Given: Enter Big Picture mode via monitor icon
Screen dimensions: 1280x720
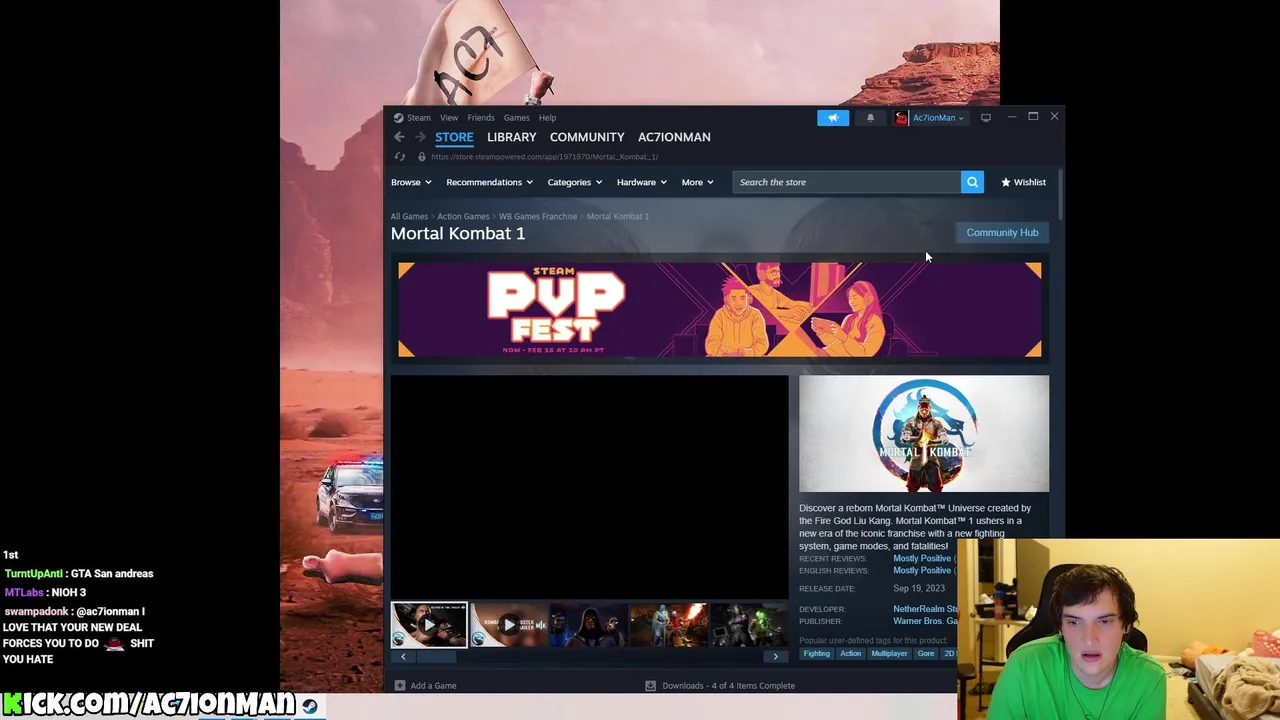Looking at the screenshot, I should click(986, 118).
